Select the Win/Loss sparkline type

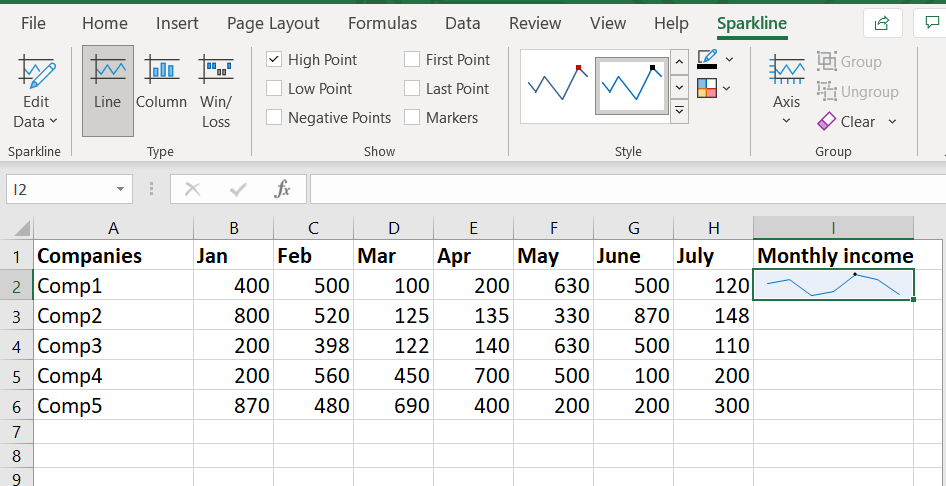[216, 90]
